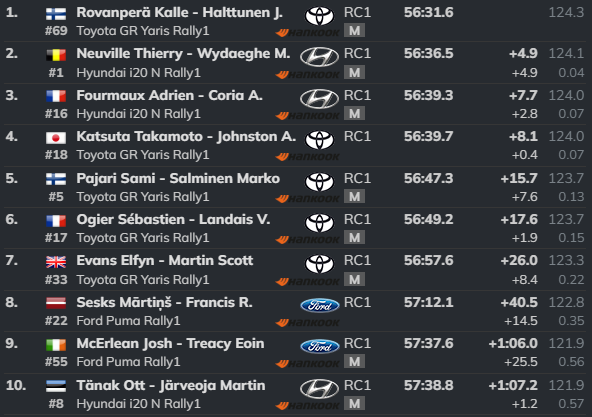Select Pajari Sami - Salminen Marko crew name
The image size is (592, 417).
(x=178, y=178)
